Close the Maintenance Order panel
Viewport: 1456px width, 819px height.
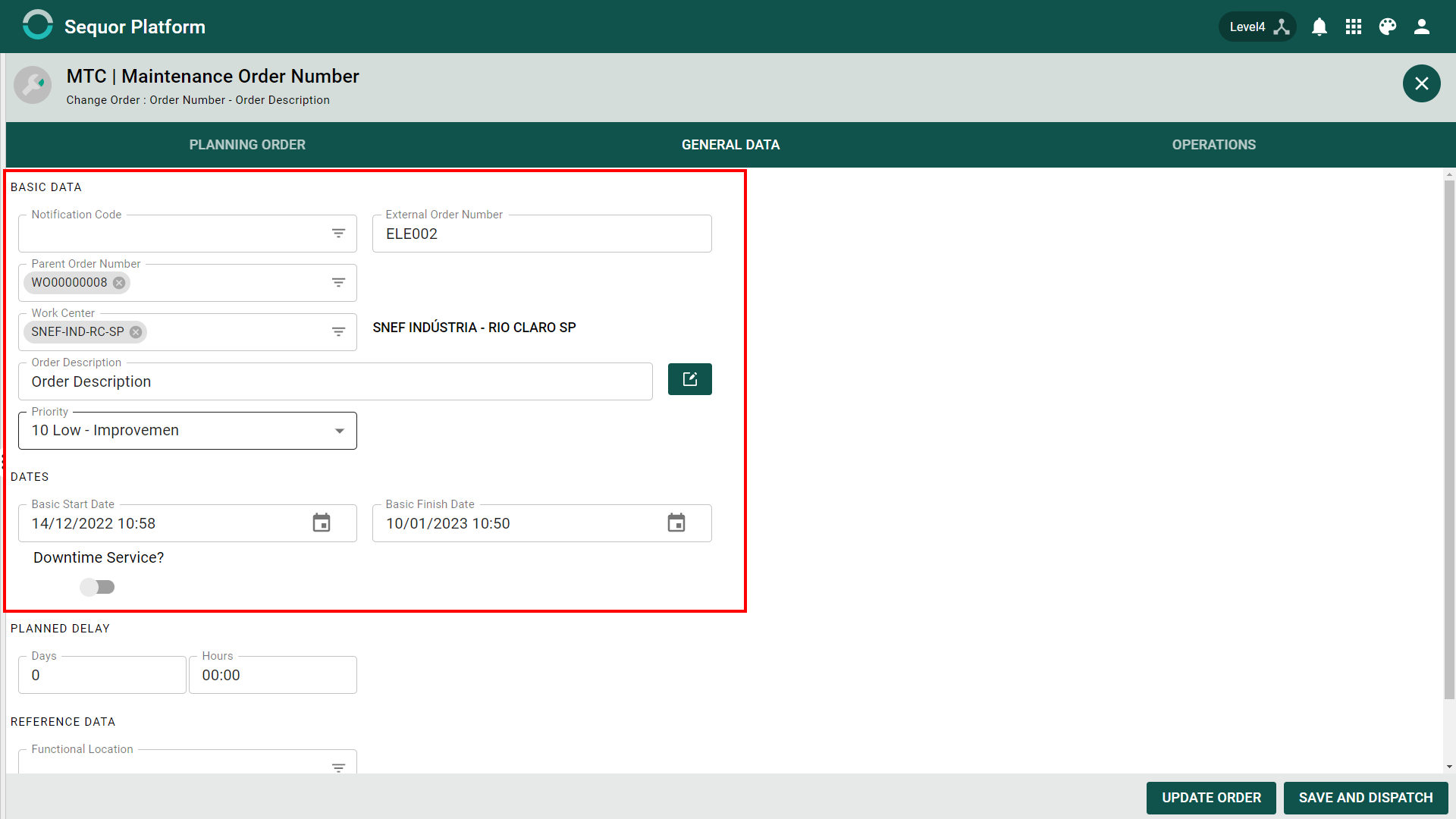(1422, 83)
